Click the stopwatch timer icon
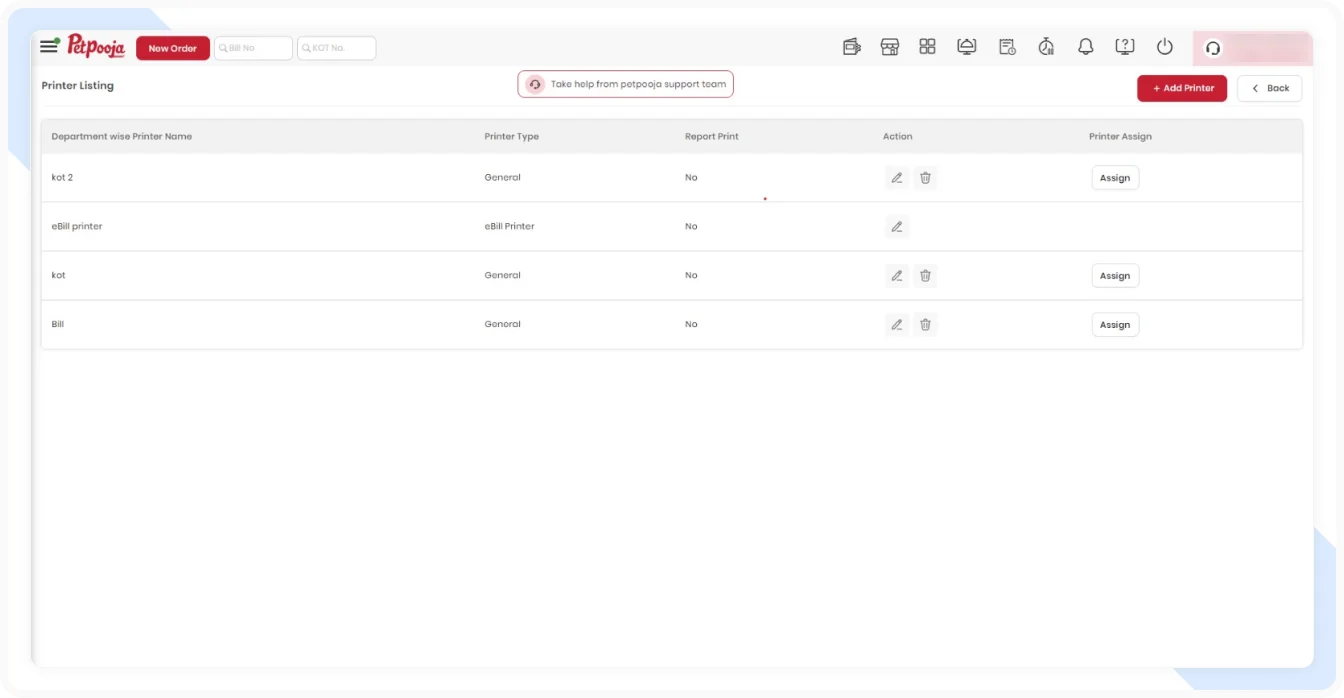This screenshot has height=698, width=1344. (1046, 47)
